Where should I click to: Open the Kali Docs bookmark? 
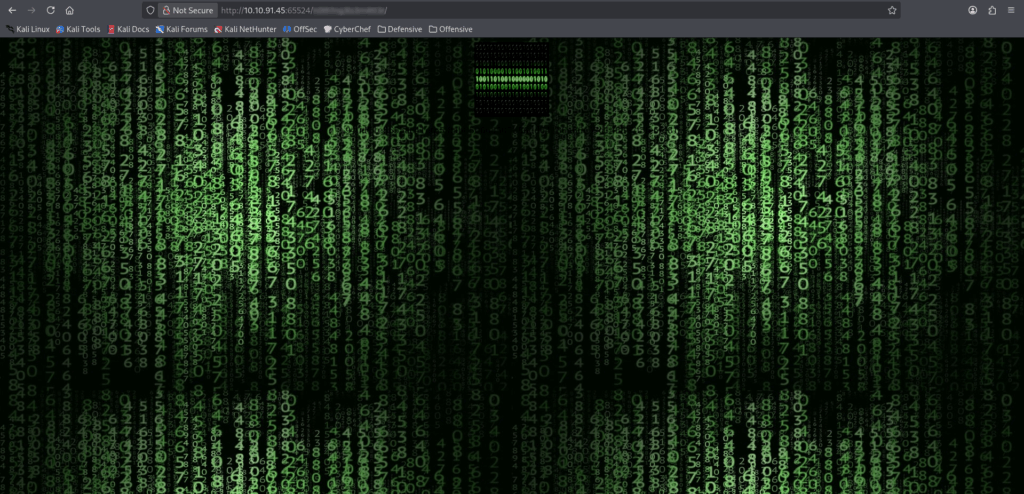[x=128, y=29]
